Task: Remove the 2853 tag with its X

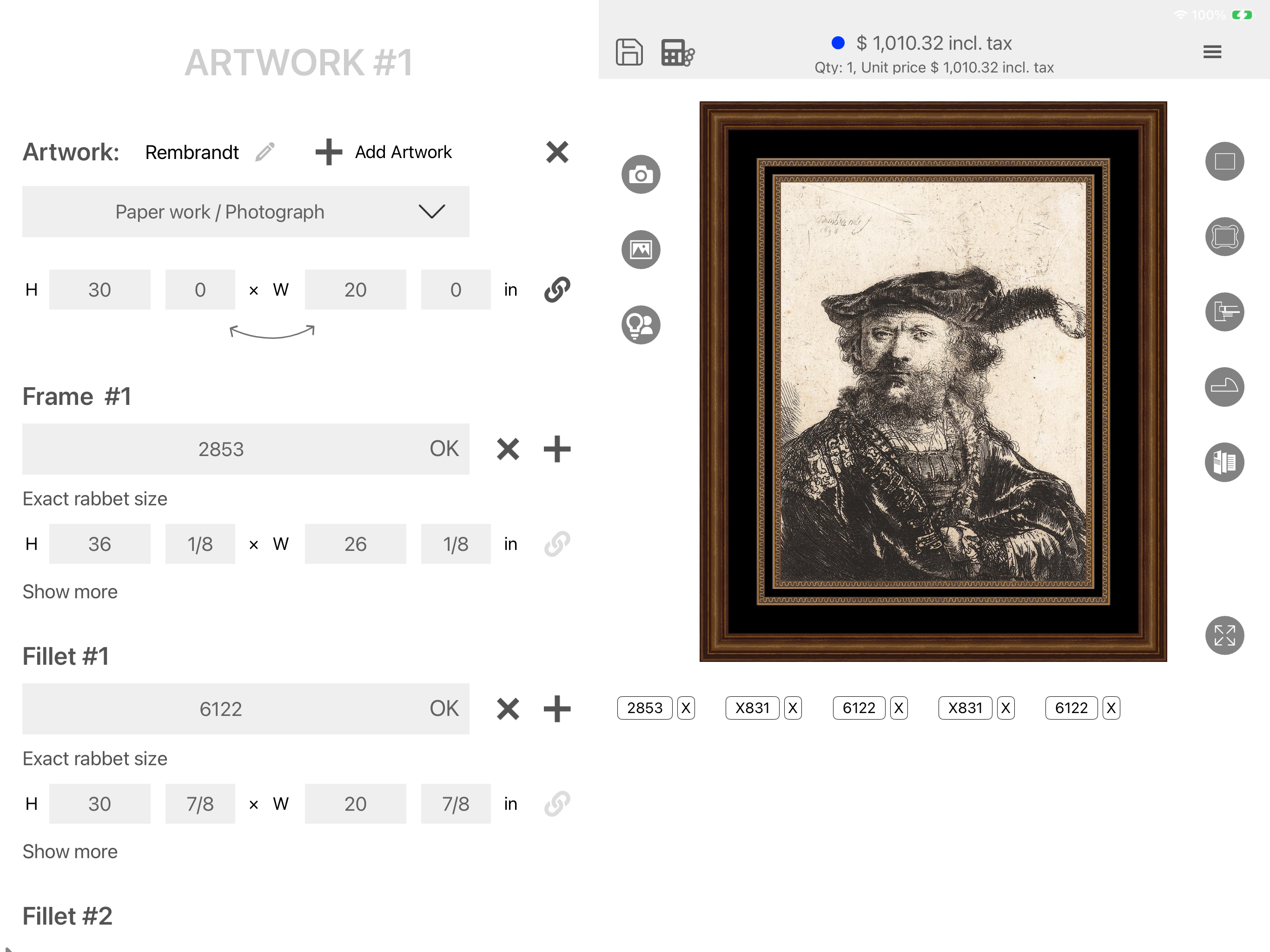Action: 686,708
